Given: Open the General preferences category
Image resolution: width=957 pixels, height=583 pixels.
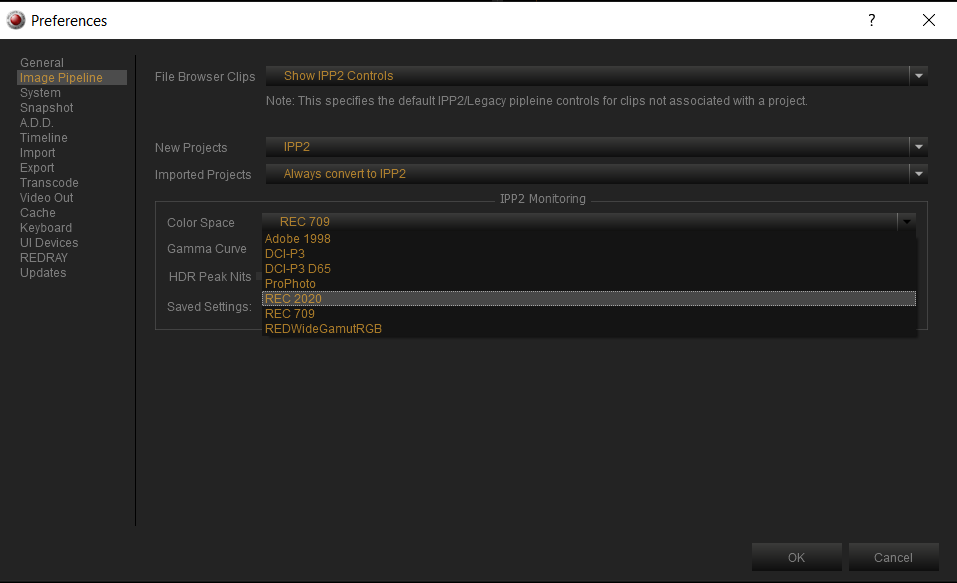Looking at the screenshot, I should coord(42,62).
